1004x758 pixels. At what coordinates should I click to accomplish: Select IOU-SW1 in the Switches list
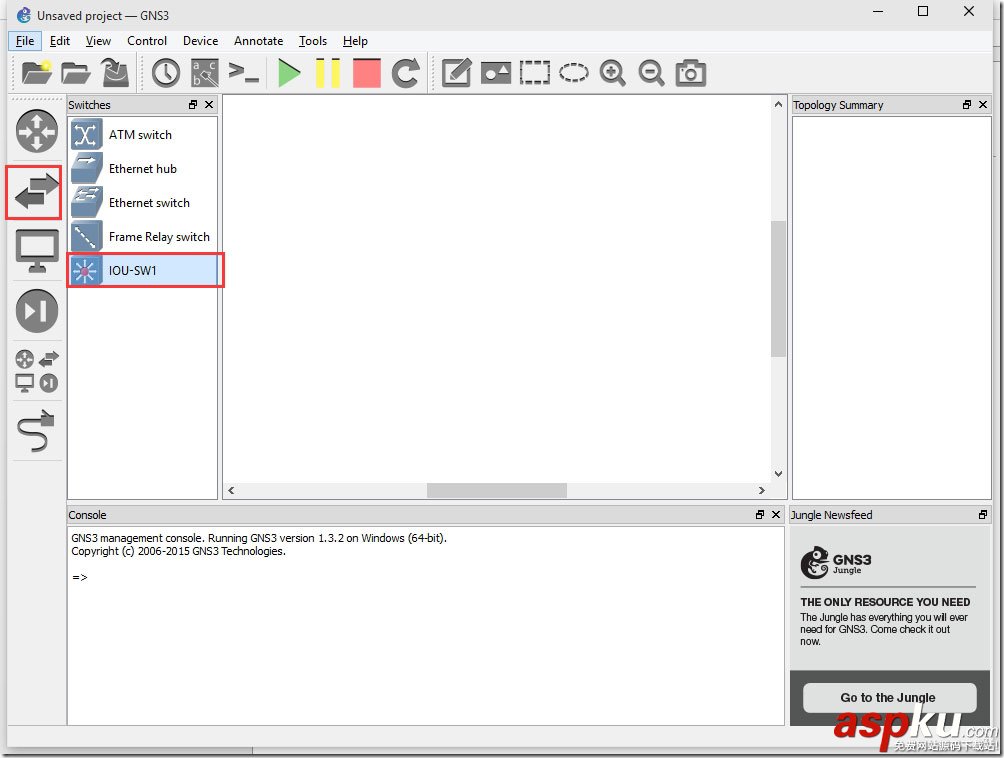(x=132, y=270)
